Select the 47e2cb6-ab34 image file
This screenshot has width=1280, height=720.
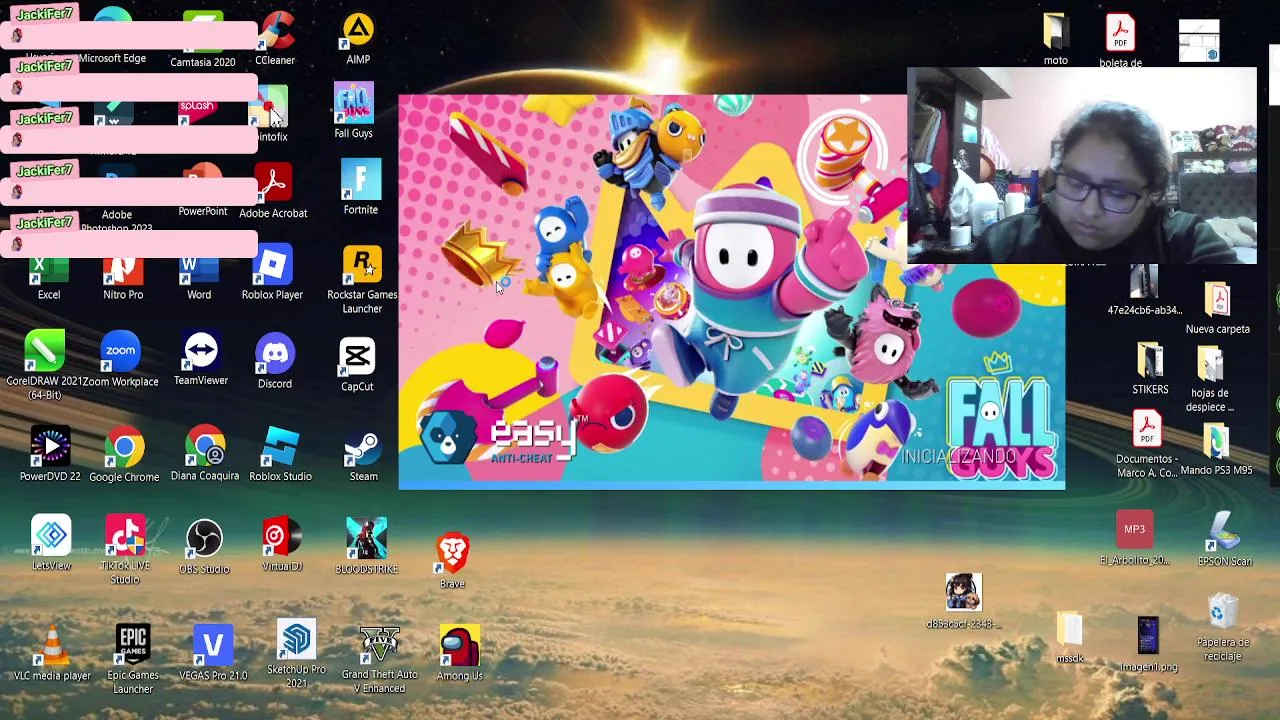[1144, 291]
